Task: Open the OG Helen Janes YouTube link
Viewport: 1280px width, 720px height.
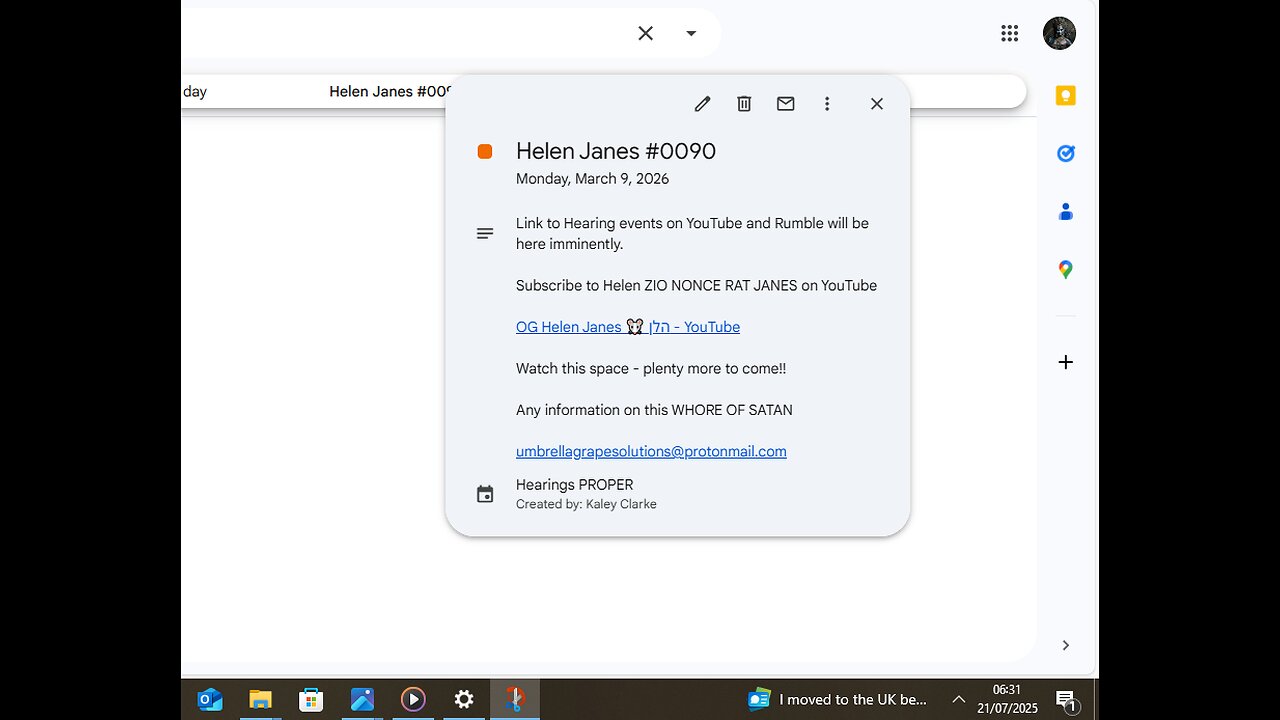Action: [x=628, y=327]
